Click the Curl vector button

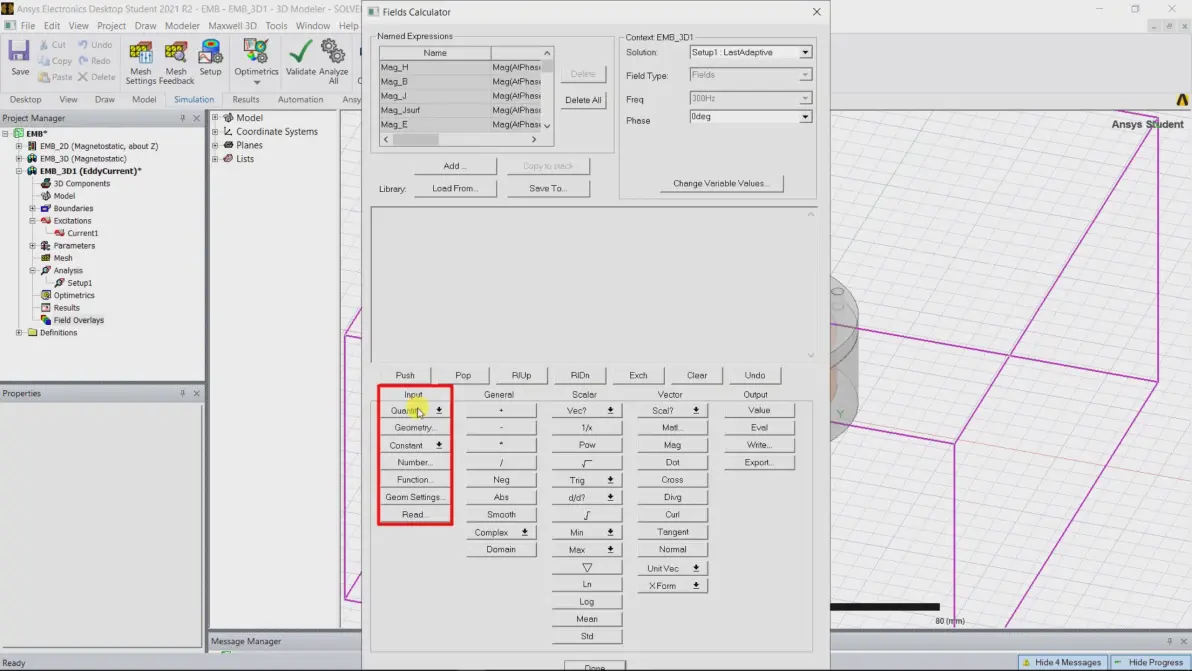672,514
